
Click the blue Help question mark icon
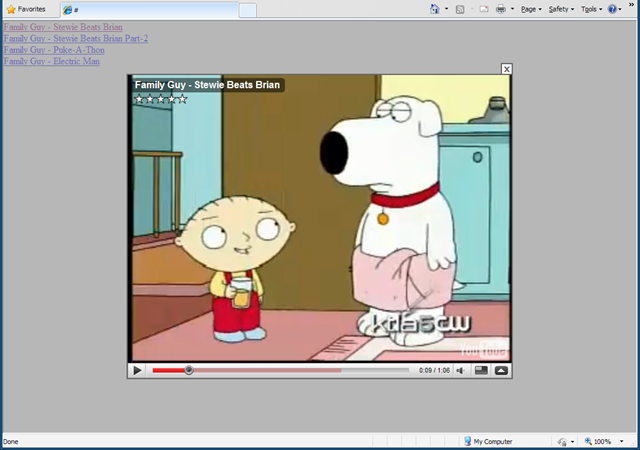point(612,9)
